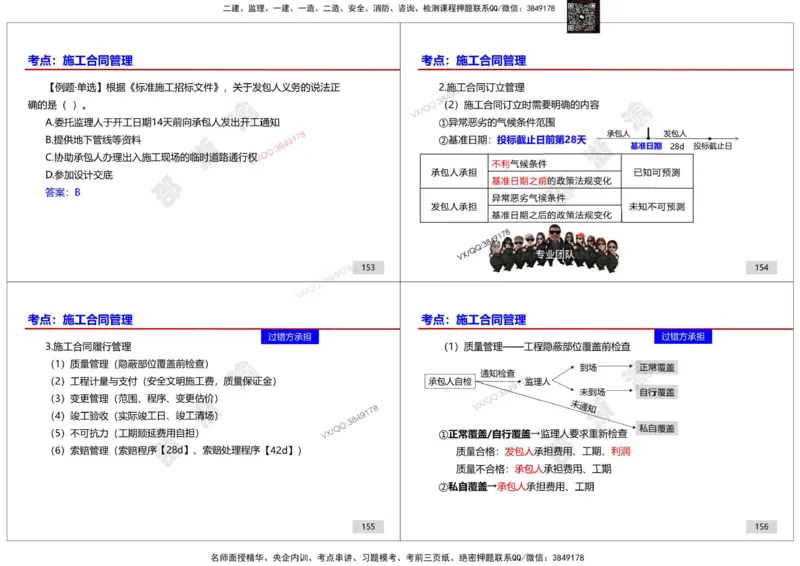Click the 未知不可预测 table cell
The width and height of the screenshot is (800, 566).
tap(657, 206)
